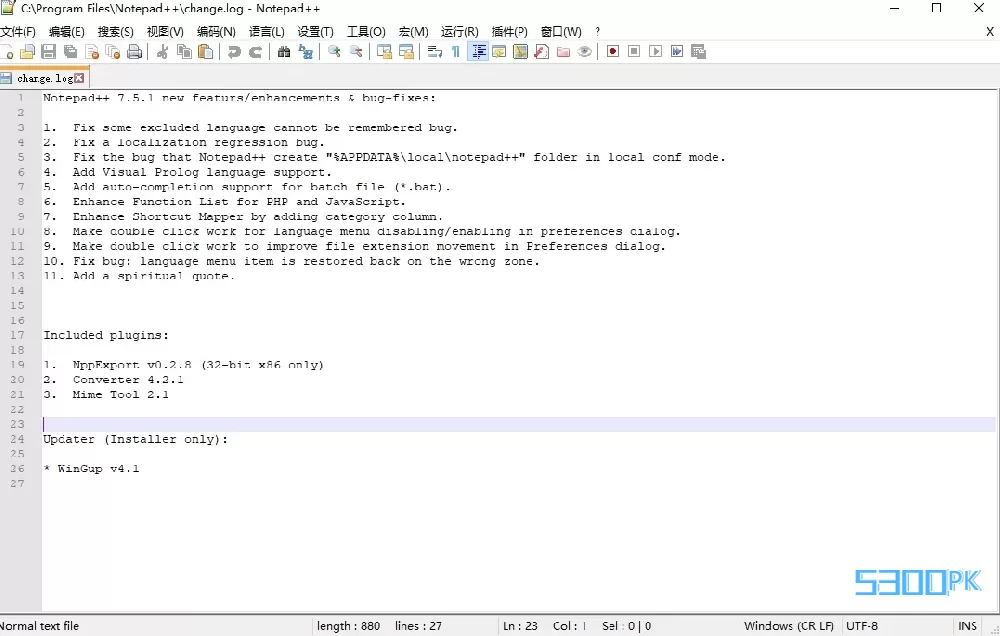Image resolution: width=1000 pixels, height=636 pixels.
Task: Click UTF-8 encoding in status bar
Action: click(862, 626)
